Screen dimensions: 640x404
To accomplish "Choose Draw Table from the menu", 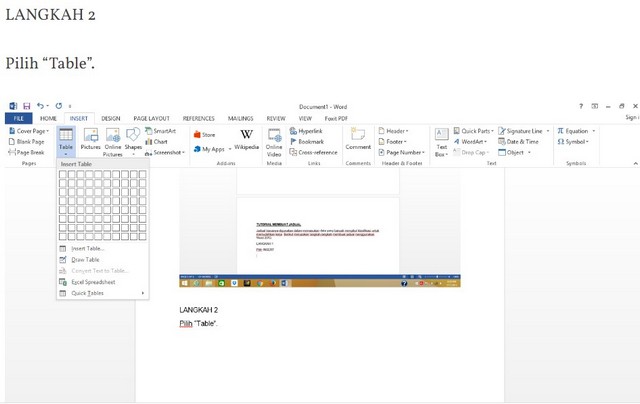I will tap(85, 259).
